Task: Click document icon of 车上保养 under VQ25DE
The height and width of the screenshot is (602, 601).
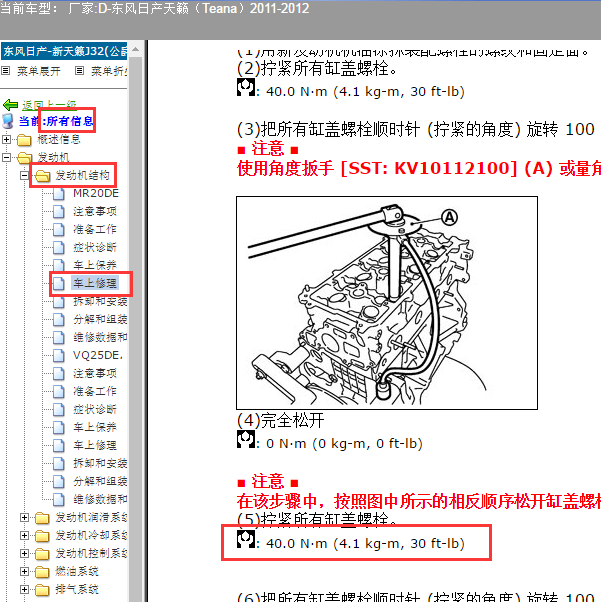Action: pos(58,427)
